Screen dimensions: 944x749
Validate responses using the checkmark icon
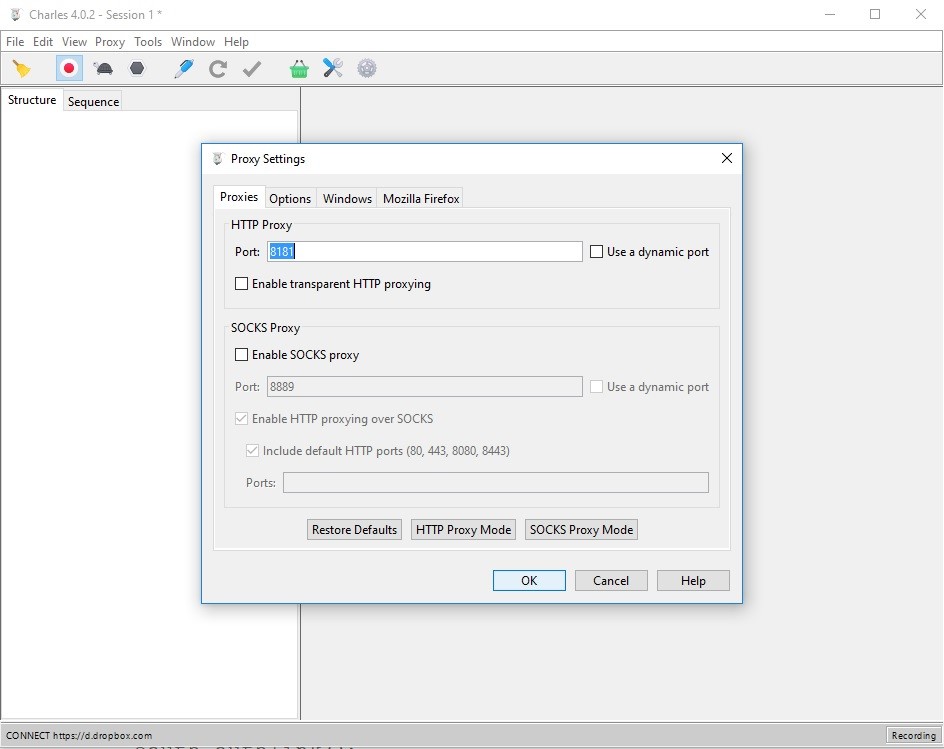pos(251,69)
